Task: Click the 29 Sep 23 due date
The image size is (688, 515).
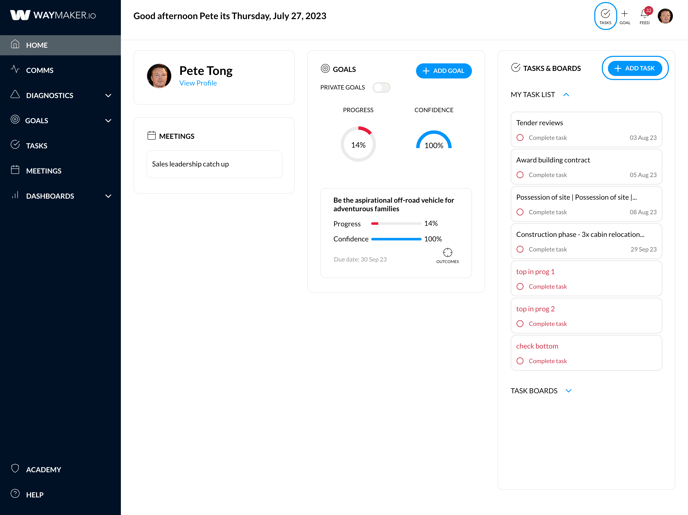Action: (644, 250)
